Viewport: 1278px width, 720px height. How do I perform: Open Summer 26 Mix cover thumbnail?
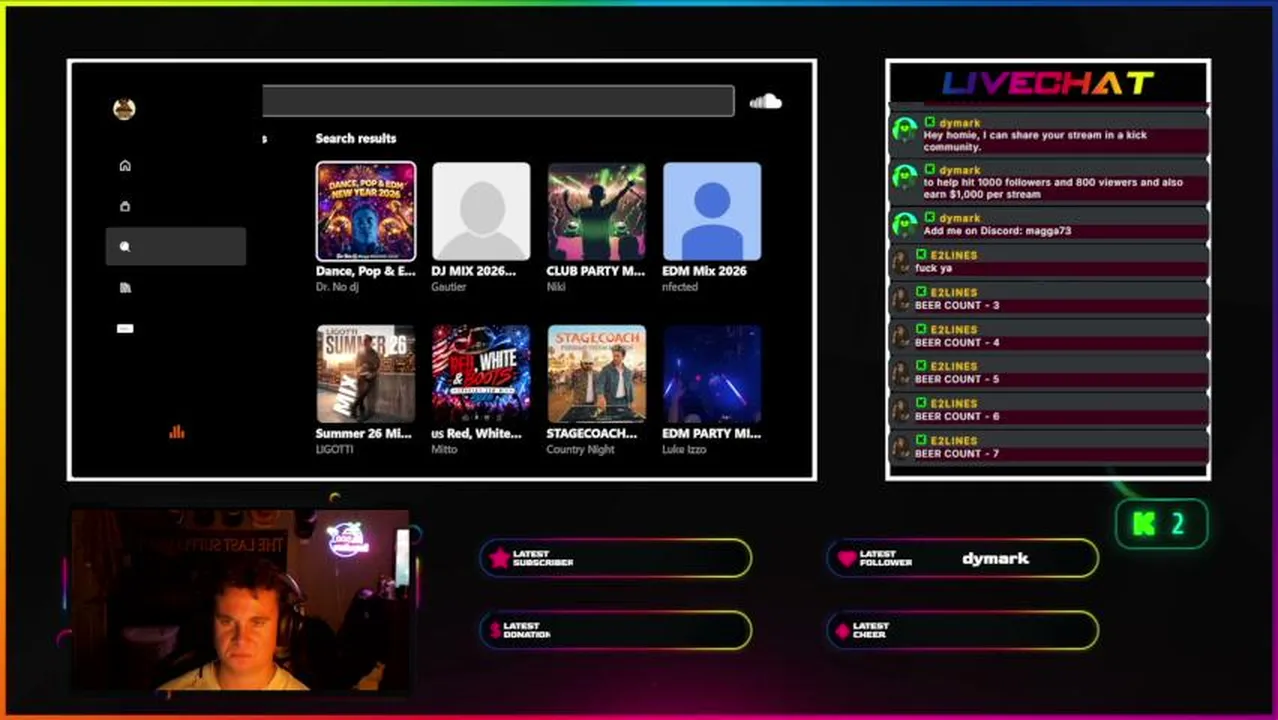pos(366,374)
